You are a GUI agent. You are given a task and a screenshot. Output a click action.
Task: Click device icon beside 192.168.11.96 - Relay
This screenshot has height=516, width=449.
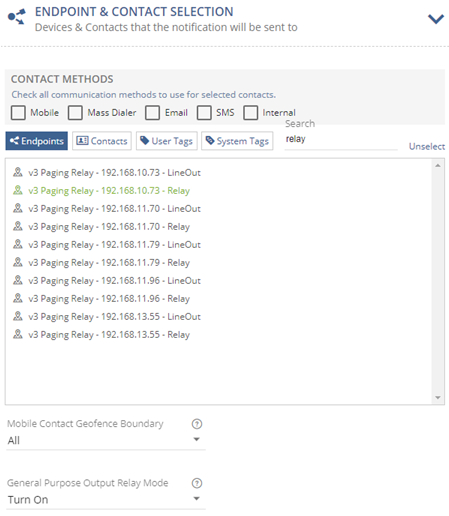(x=18, y=298)
